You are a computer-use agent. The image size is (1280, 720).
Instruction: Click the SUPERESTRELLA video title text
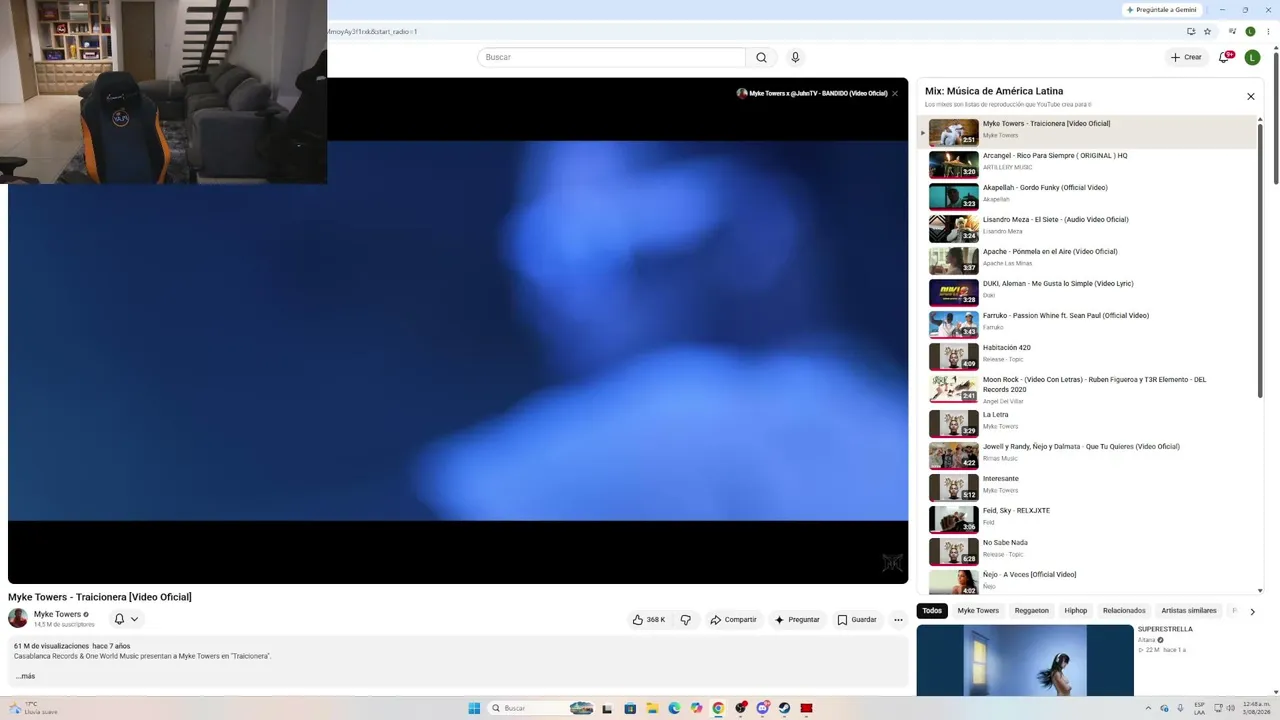[x=1165, y=629]
